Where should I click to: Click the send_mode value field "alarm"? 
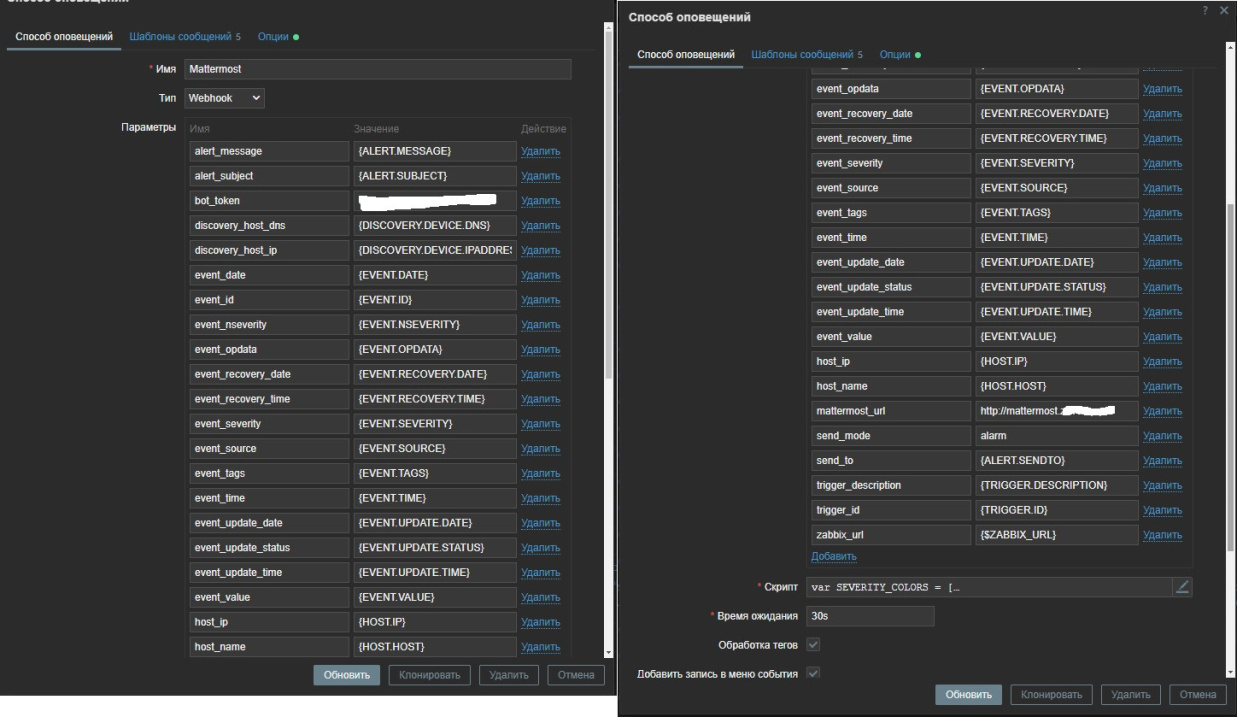pyautogui.click(x=1056, y=436)
